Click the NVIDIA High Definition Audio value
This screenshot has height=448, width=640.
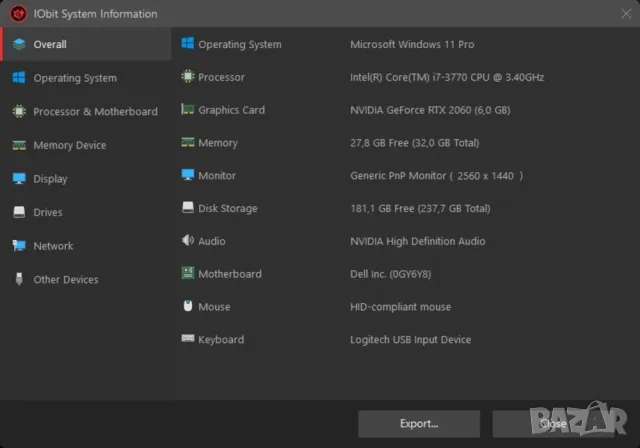(x=418, y=241)
